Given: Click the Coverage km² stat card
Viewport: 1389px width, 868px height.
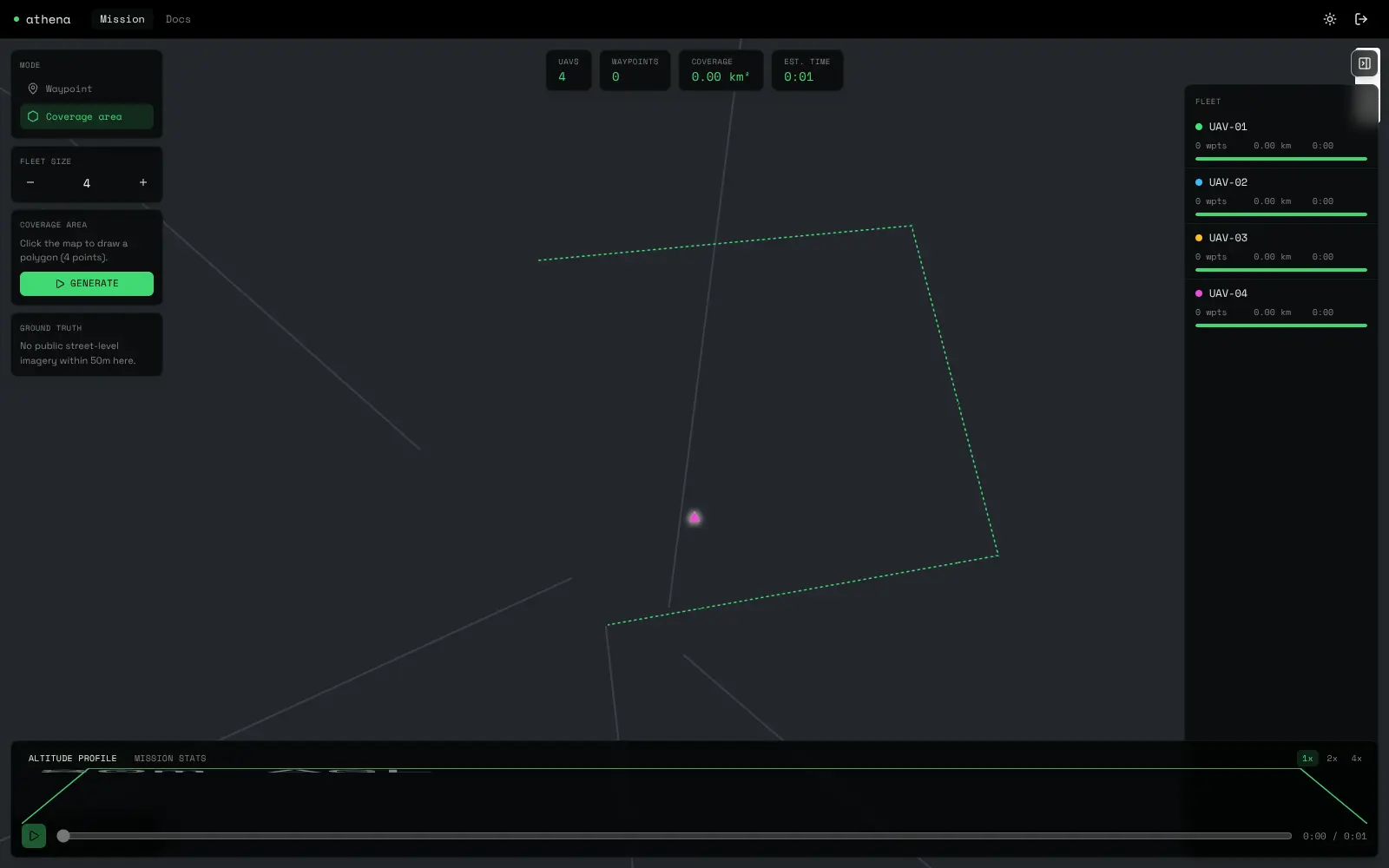Looking at the screenshot, I should 721,70.
